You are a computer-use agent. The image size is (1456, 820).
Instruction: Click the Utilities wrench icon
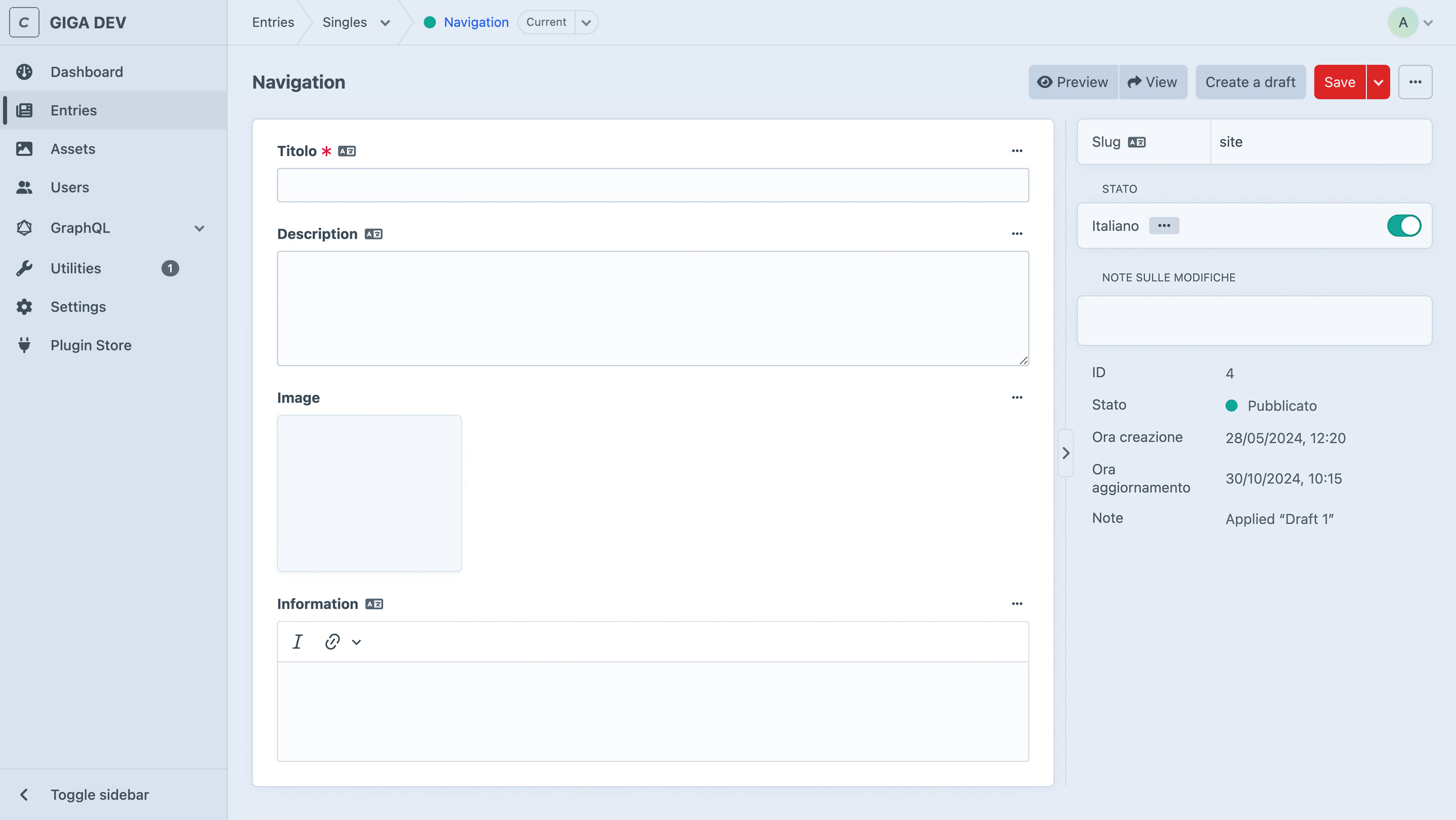(24, 268)
